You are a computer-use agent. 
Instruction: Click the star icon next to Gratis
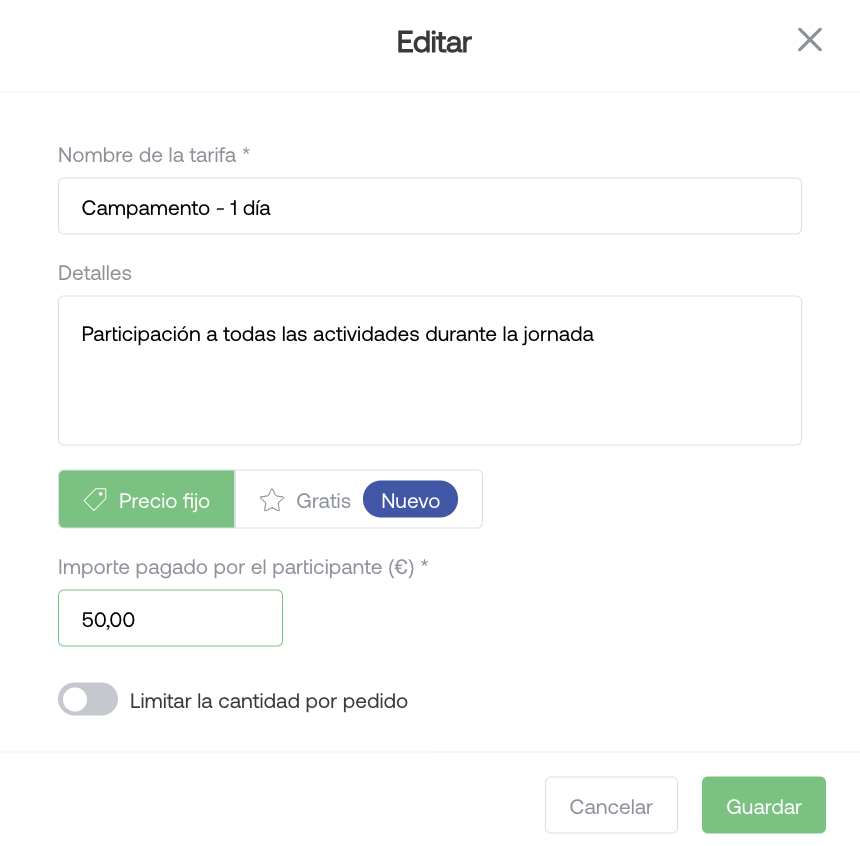click(271, 500)
